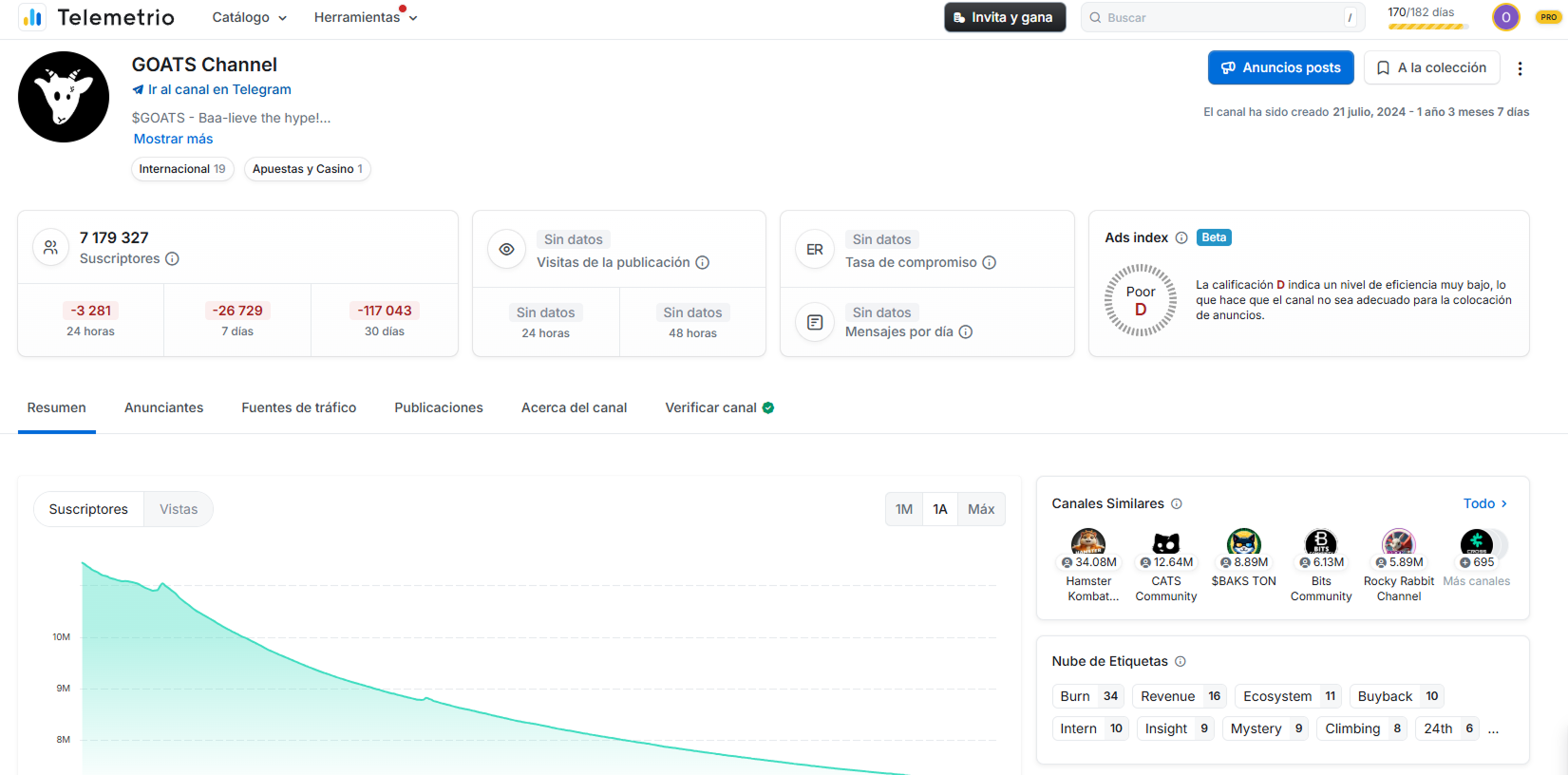Set chart range to 1M
Screen dimensions: 1568x775
(x=903, y=509)
